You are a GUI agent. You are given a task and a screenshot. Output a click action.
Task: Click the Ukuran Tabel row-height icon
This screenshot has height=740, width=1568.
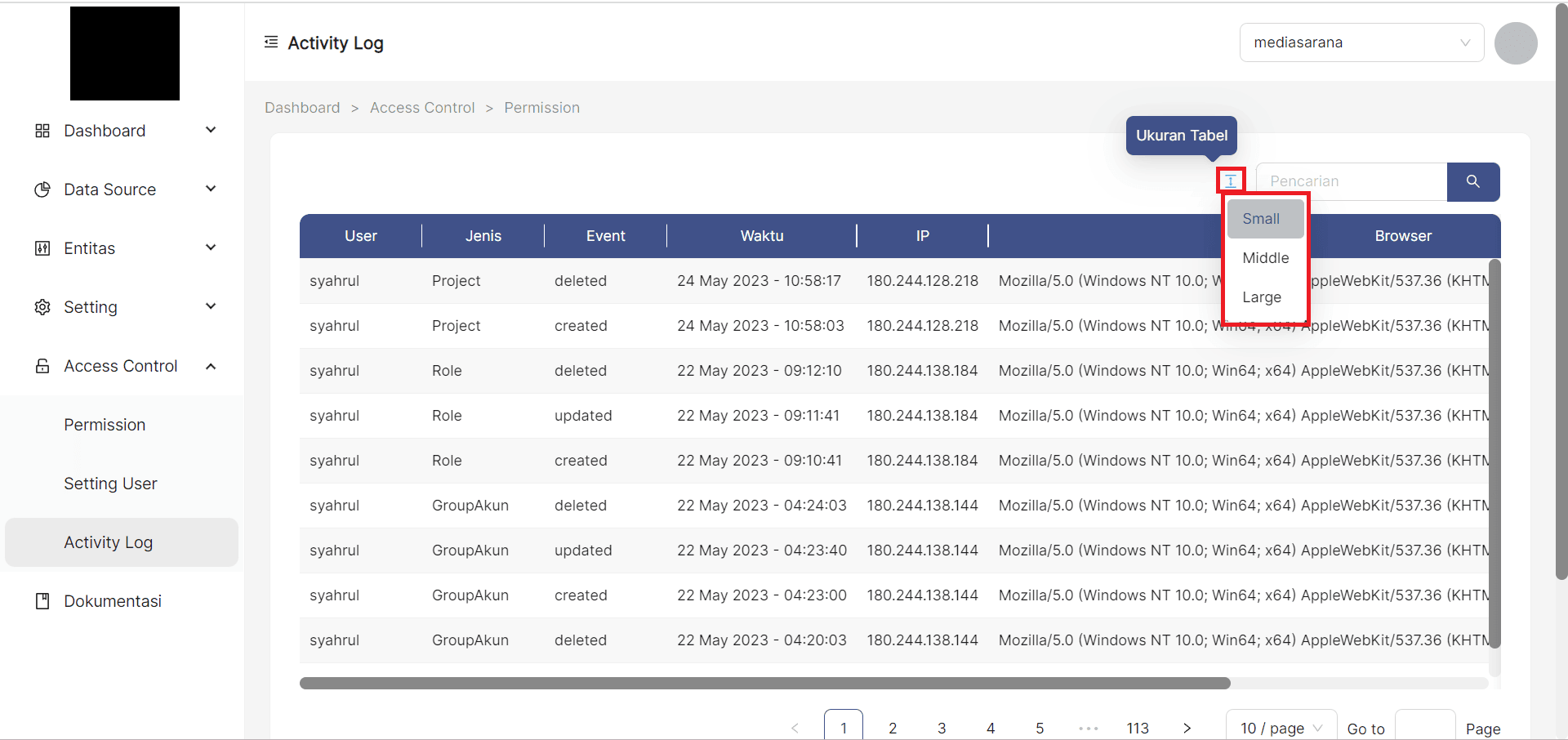(x=1230, y=180)
